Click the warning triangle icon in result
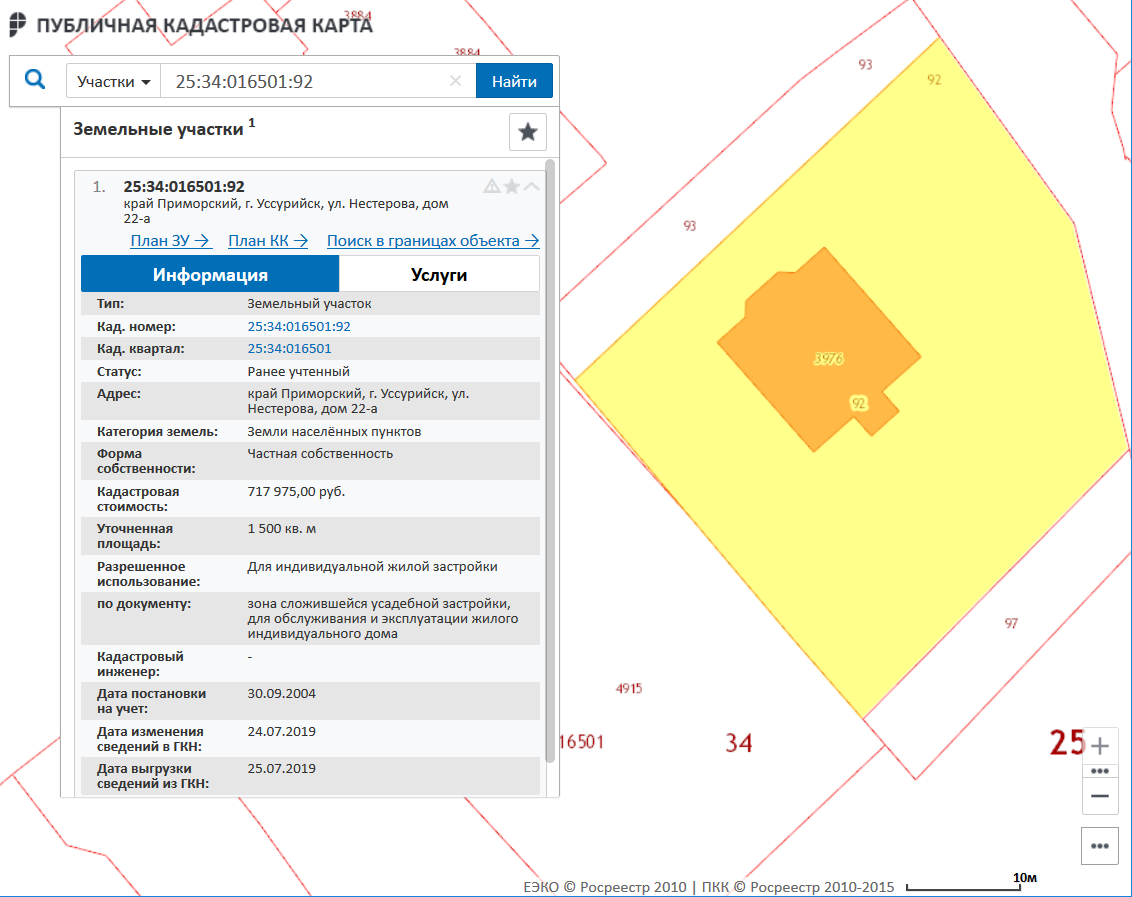The width and height of the screenshot is (1132, 897). pos(491,186)
